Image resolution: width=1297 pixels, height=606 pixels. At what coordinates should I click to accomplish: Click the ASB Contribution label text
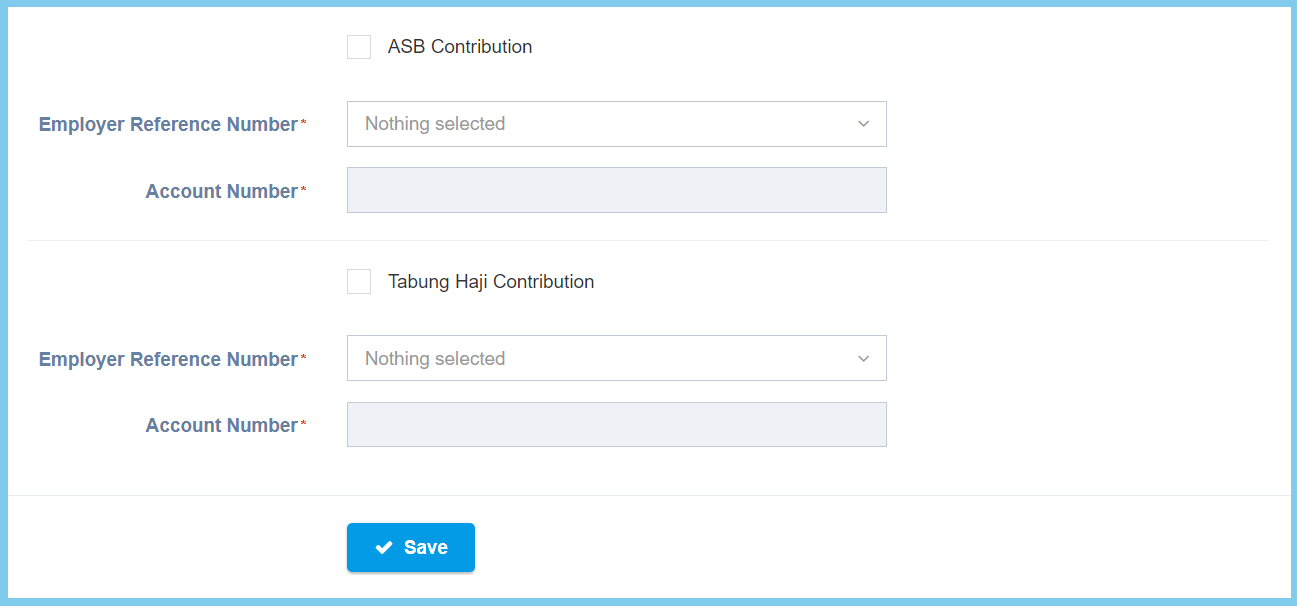click(x=460, y=47)
